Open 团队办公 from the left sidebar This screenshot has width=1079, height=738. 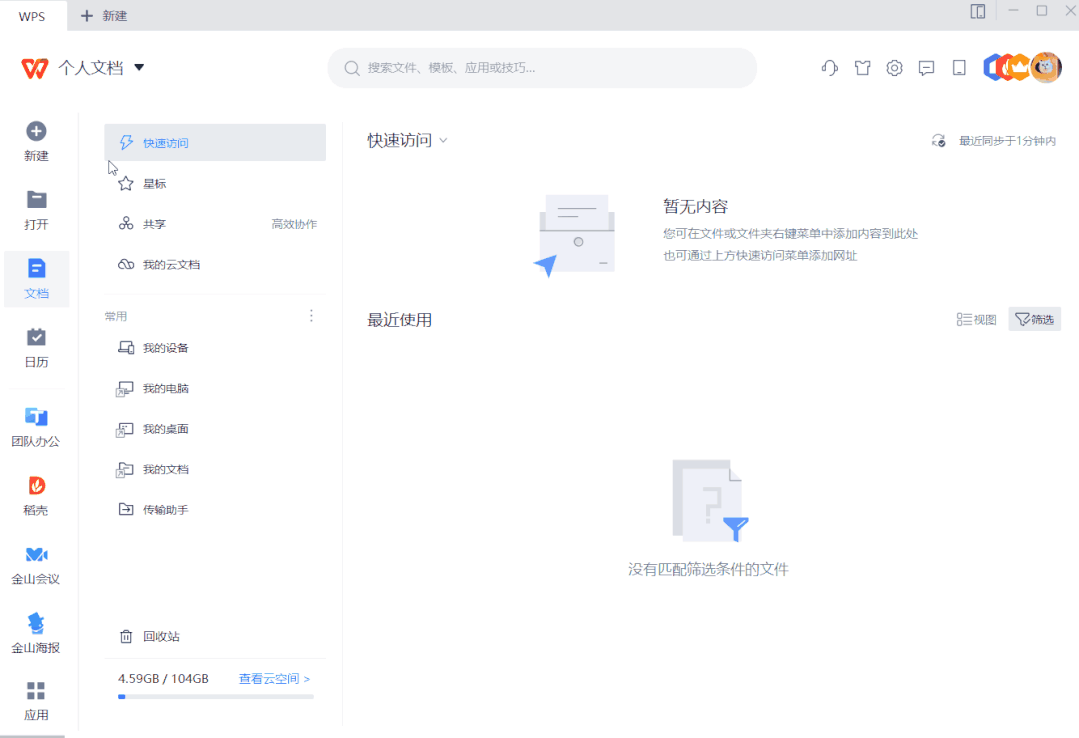pyautogui.click(x=36, y=424)
